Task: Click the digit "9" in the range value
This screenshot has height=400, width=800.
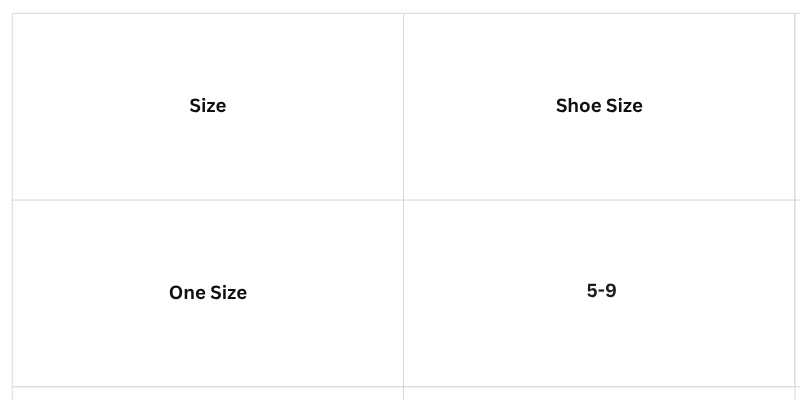Action: point(611,291)
